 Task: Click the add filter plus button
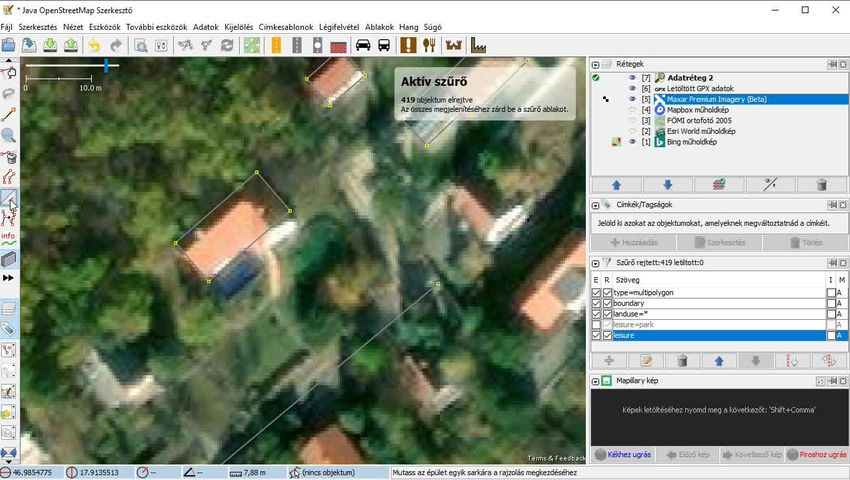609,361
